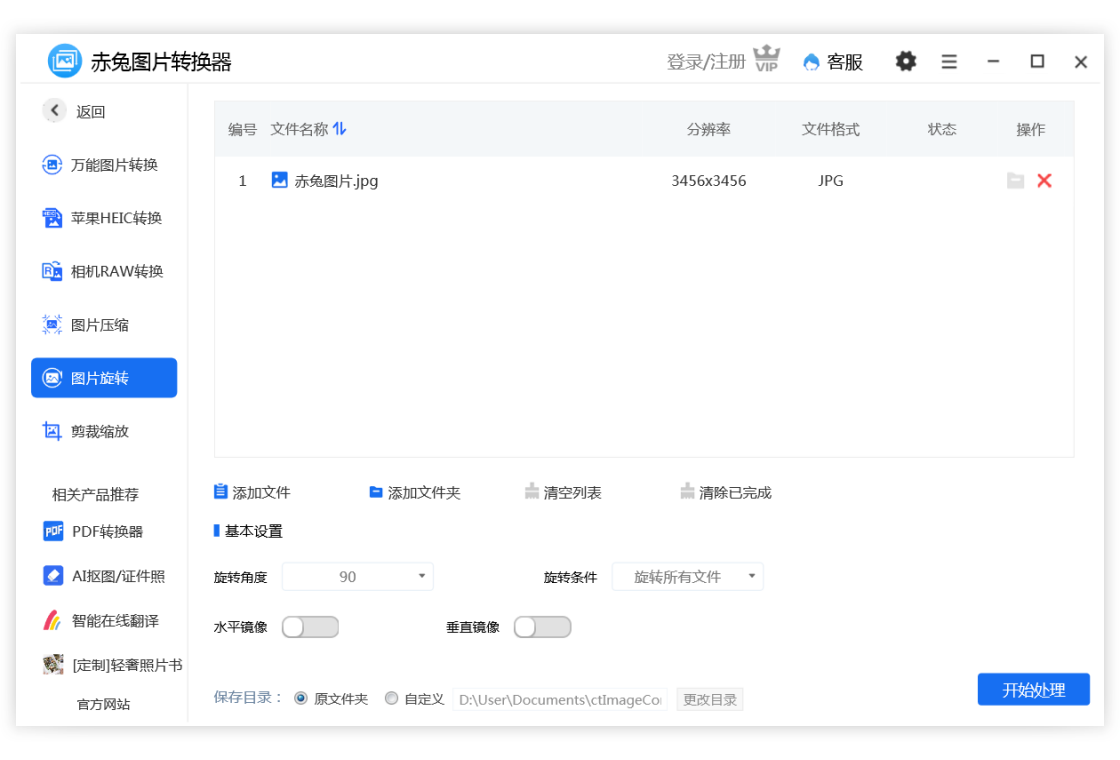Select the 自定义 radio button

coord(391,699)
